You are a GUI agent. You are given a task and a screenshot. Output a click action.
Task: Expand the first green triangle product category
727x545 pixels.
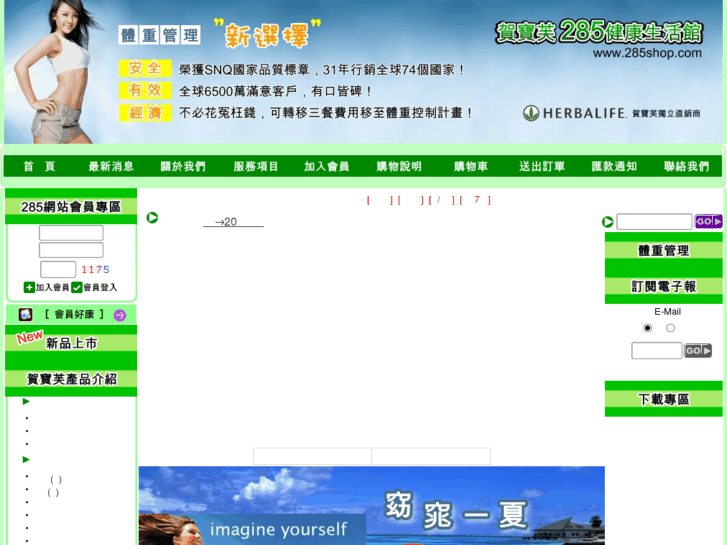(x=26, y=402)
